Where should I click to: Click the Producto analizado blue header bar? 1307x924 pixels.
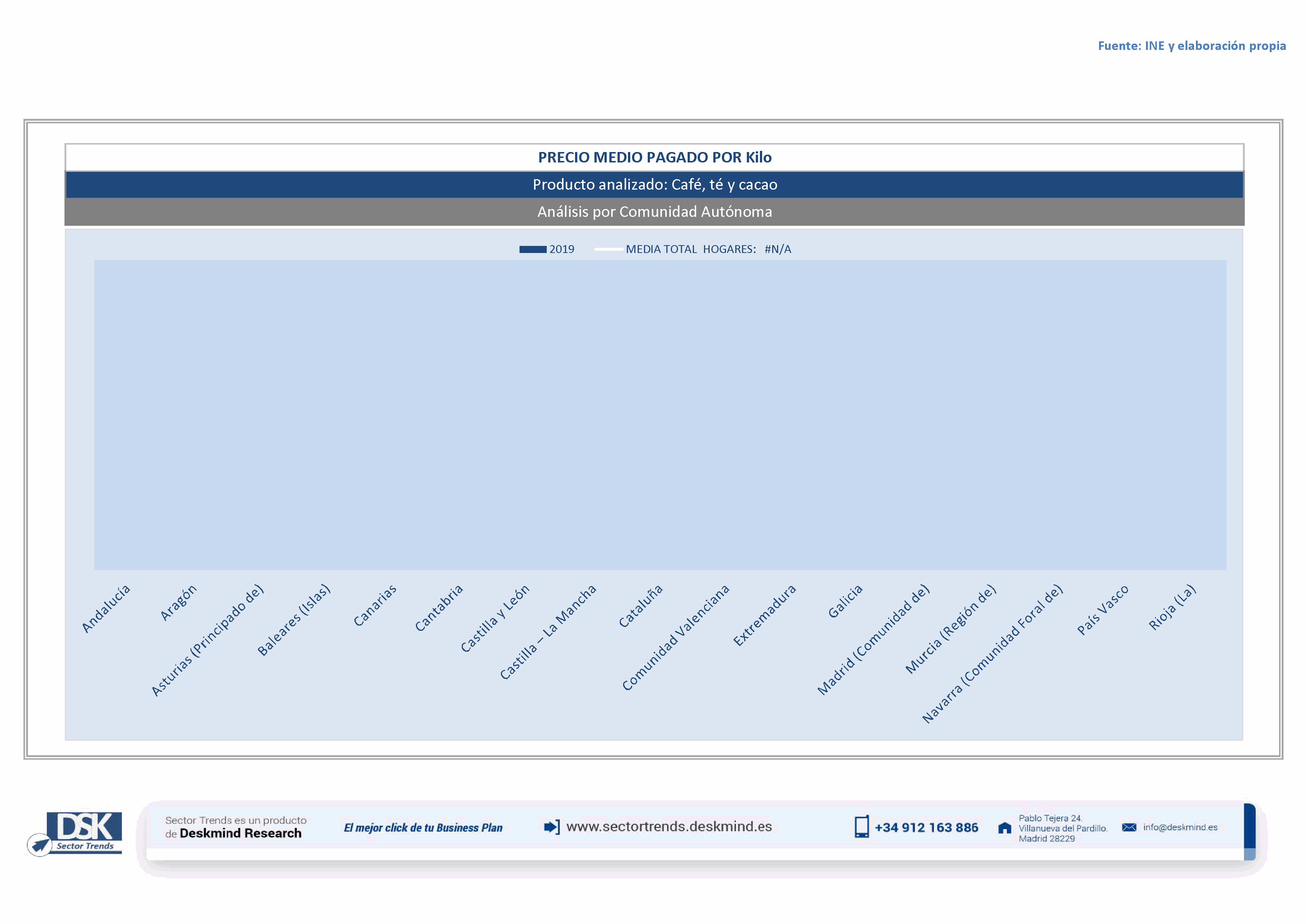pos(654,184)
